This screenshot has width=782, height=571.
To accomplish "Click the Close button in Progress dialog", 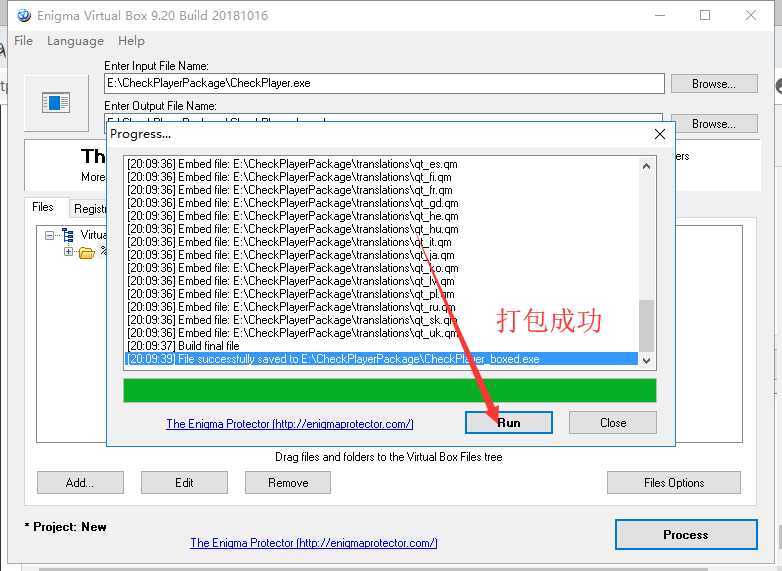I will click(613, 423).
